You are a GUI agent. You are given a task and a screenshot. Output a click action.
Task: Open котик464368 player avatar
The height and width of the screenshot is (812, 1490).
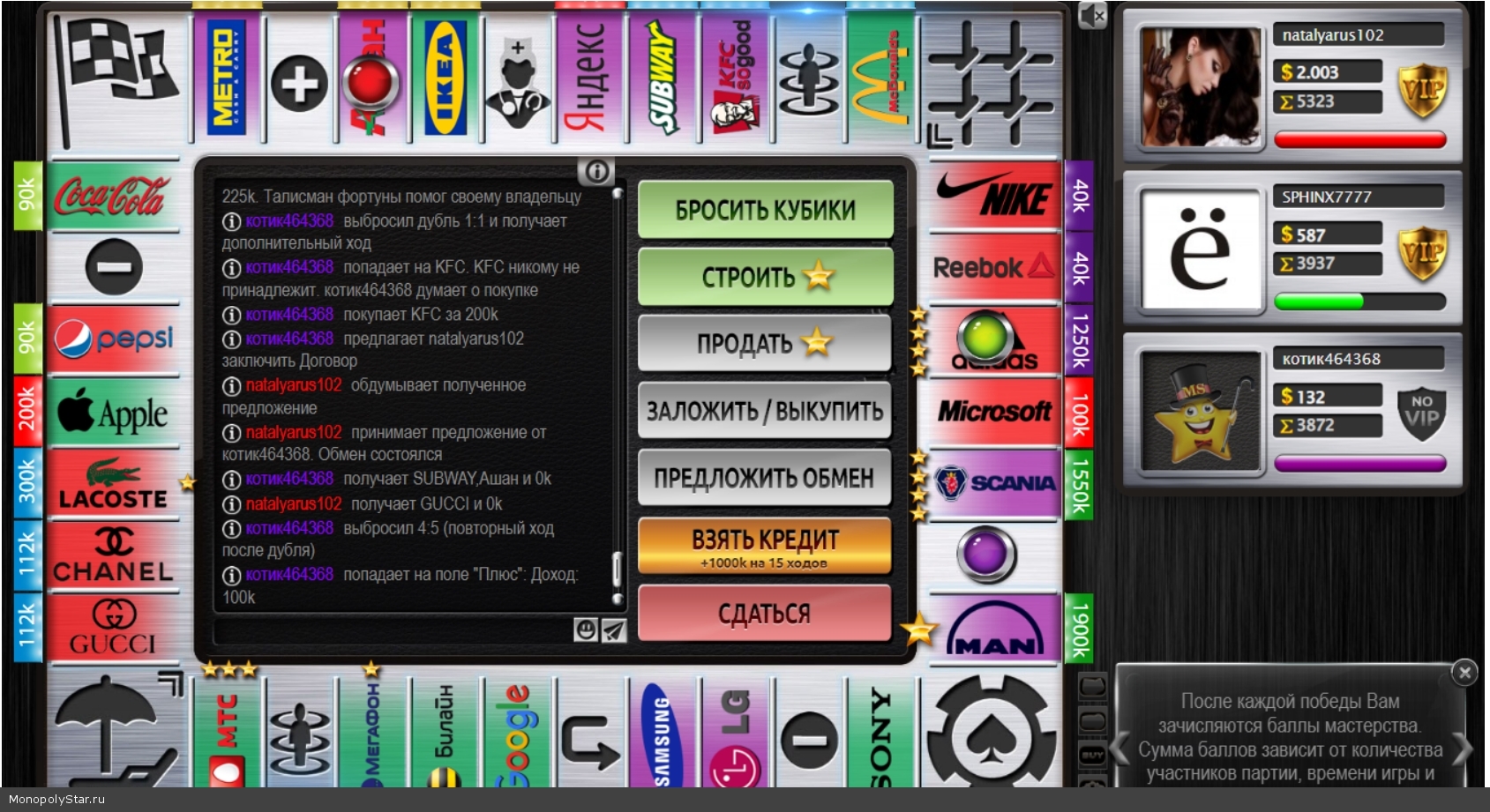[x=1200, y=411]
